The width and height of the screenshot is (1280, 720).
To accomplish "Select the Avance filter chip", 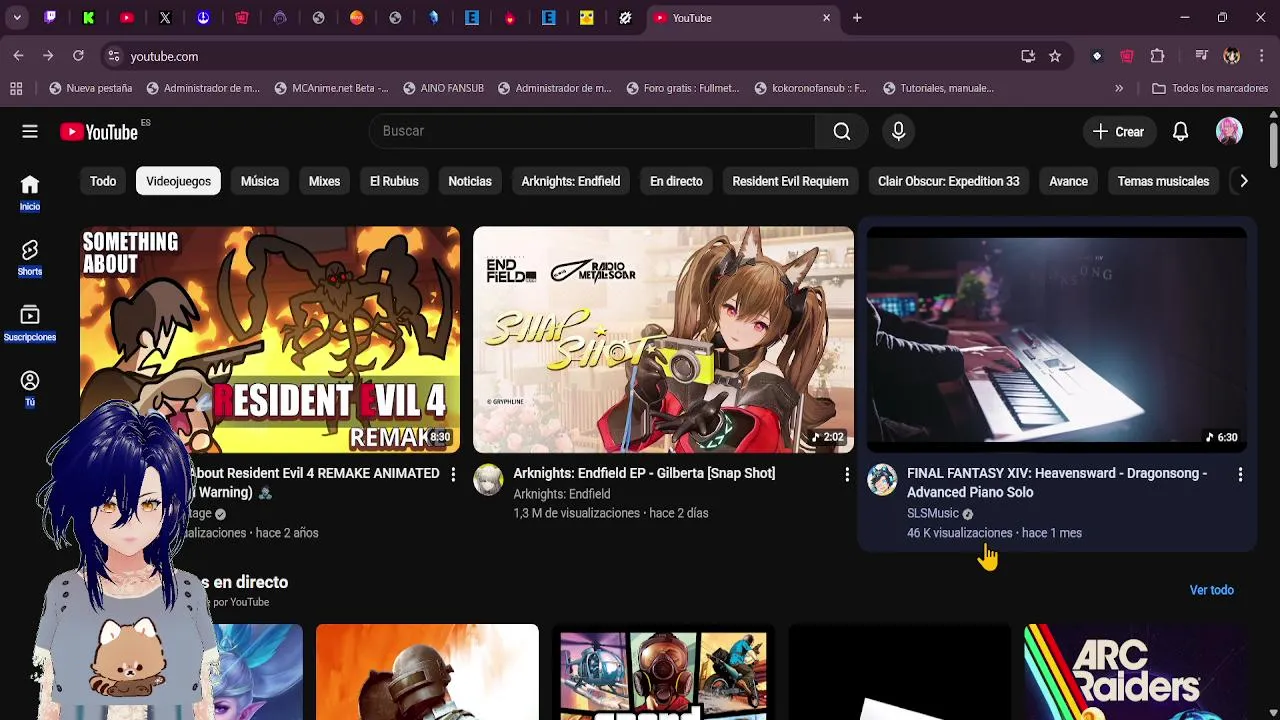I will coord(1068,181).
